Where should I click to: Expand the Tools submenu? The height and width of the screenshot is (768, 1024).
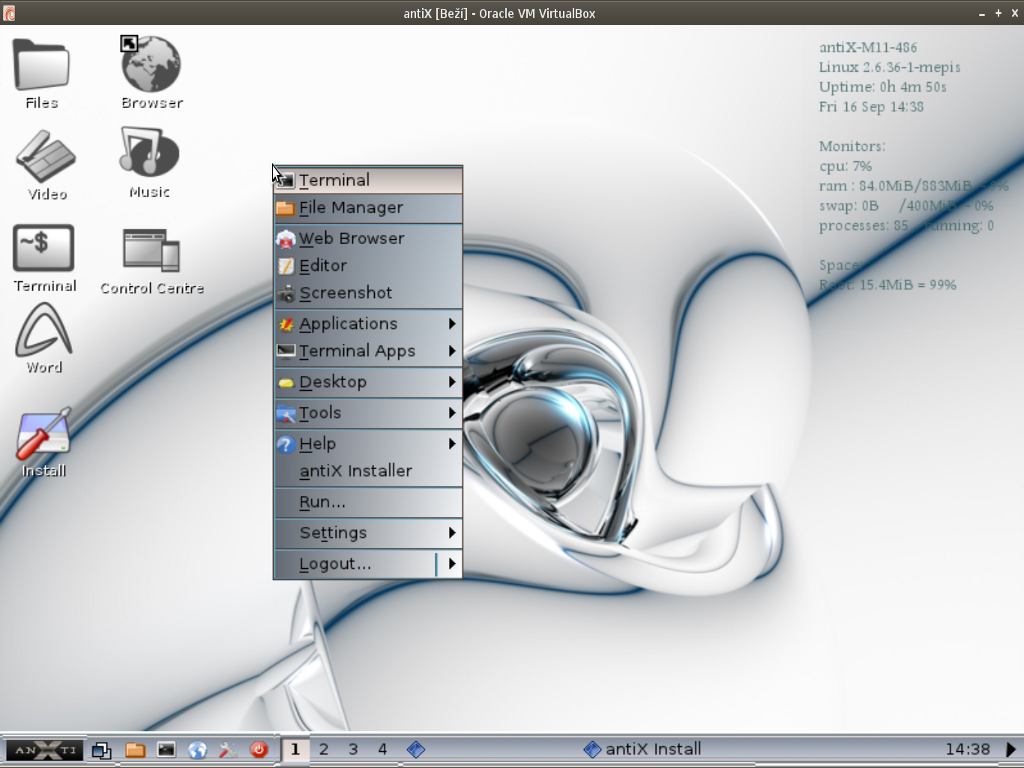[x=368, y=413]
